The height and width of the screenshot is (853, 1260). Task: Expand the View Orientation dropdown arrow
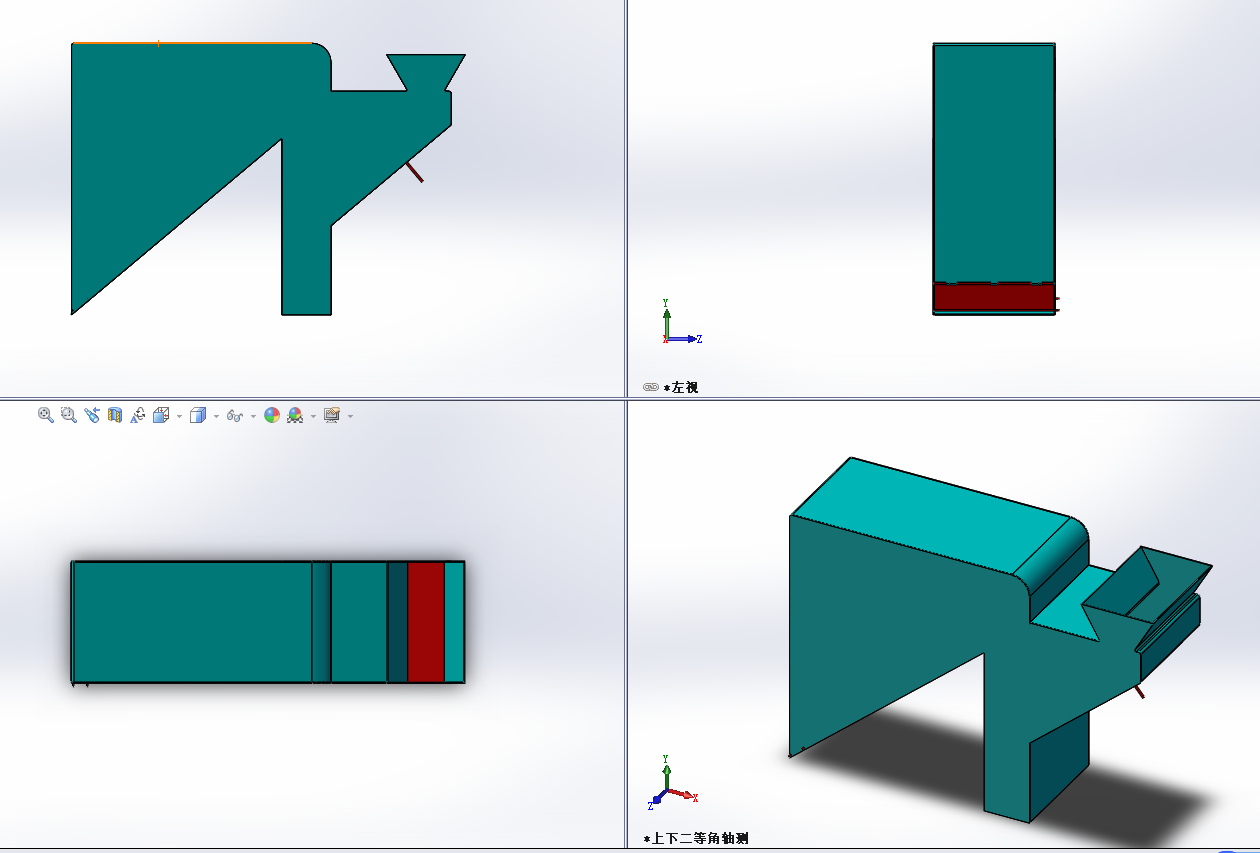coord(179,416)
